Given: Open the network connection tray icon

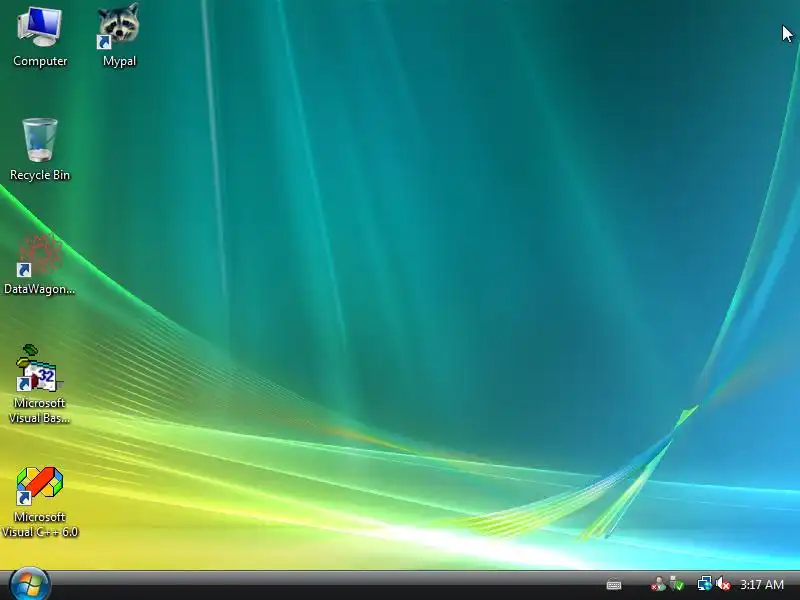Looking at the screenshot, I should [x=705, y=584].
